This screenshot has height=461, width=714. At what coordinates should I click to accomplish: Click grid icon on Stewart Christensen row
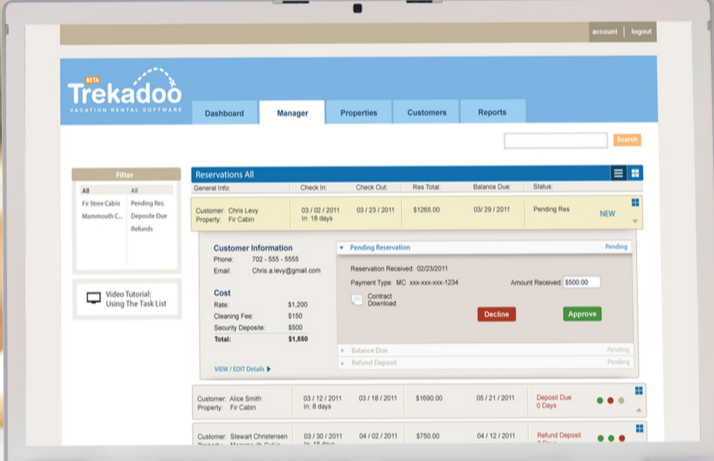pyautogui.click(x=639, y=429)
